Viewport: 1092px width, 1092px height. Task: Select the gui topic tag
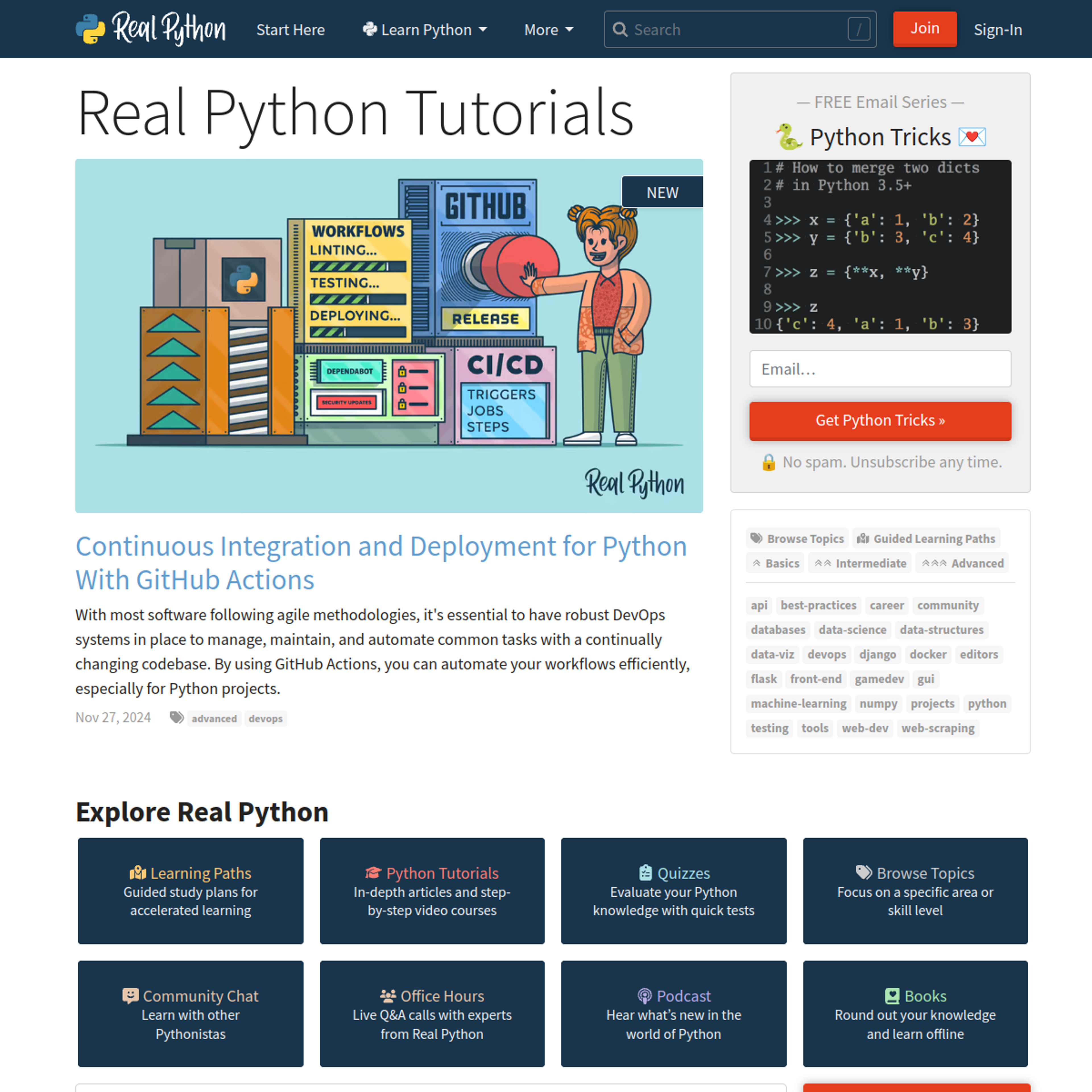pyautogui.click(x=925, y=679)
